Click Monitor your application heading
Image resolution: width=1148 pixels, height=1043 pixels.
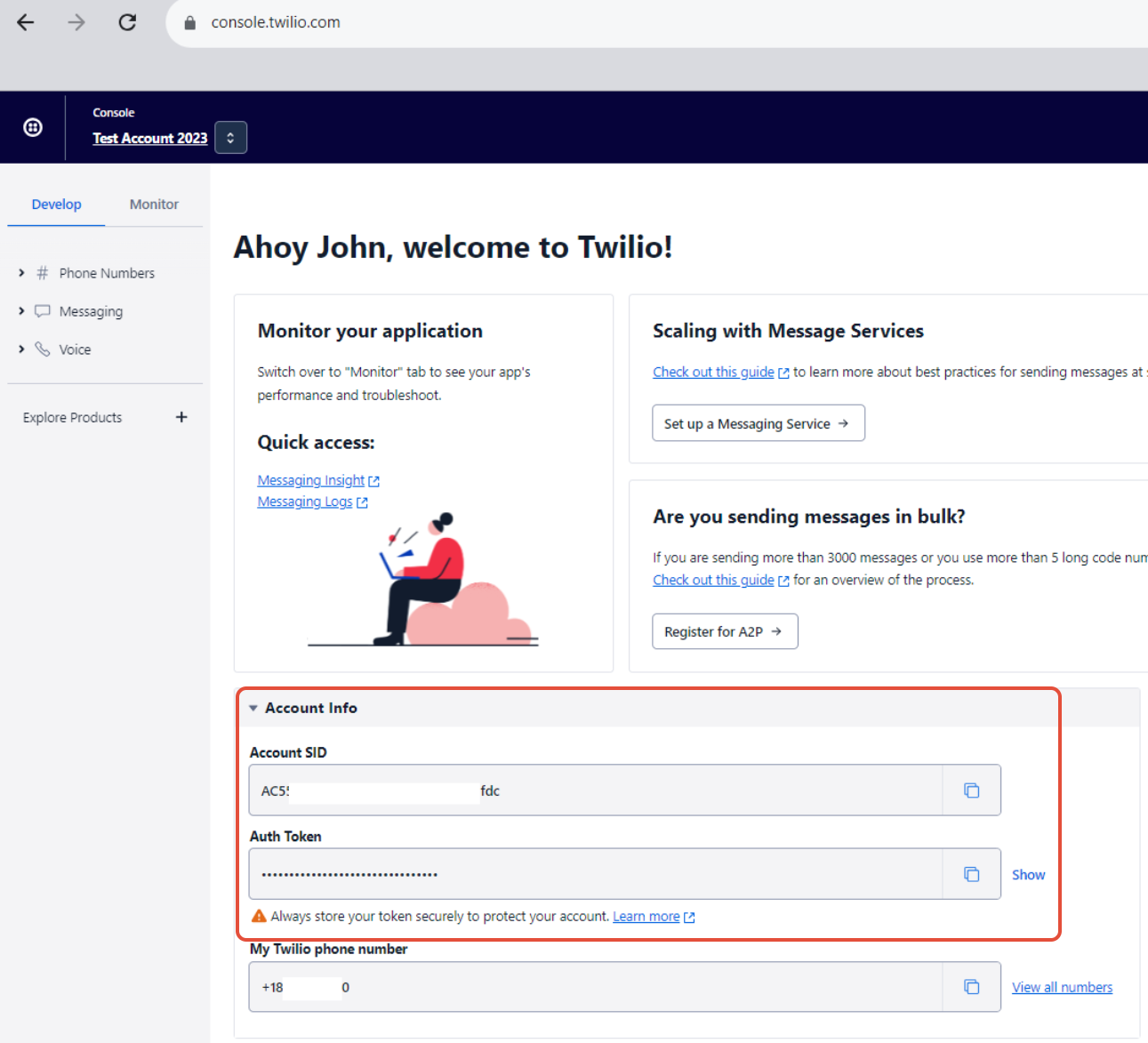(x=370, y=331)
